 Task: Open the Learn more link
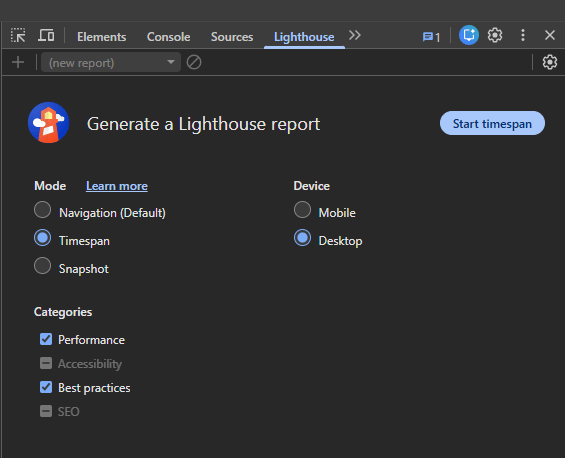(117, 186)
